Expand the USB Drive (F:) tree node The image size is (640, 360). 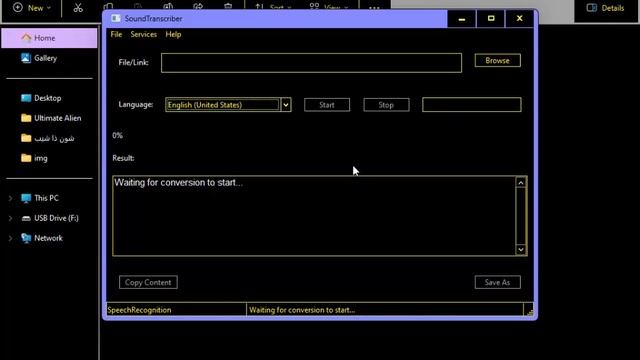coord(10,218)
